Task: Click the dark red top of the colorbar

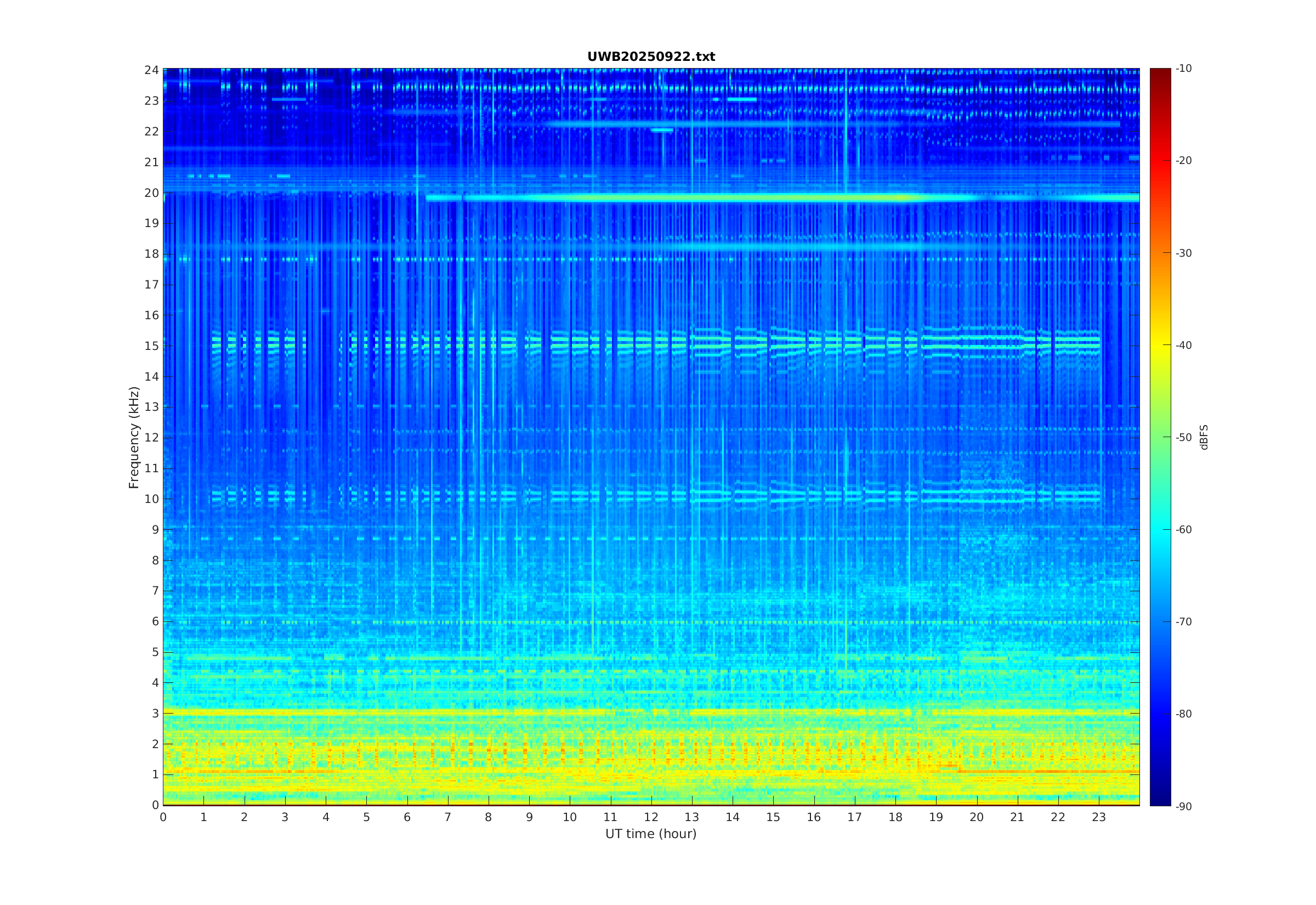Action: 1160,71
